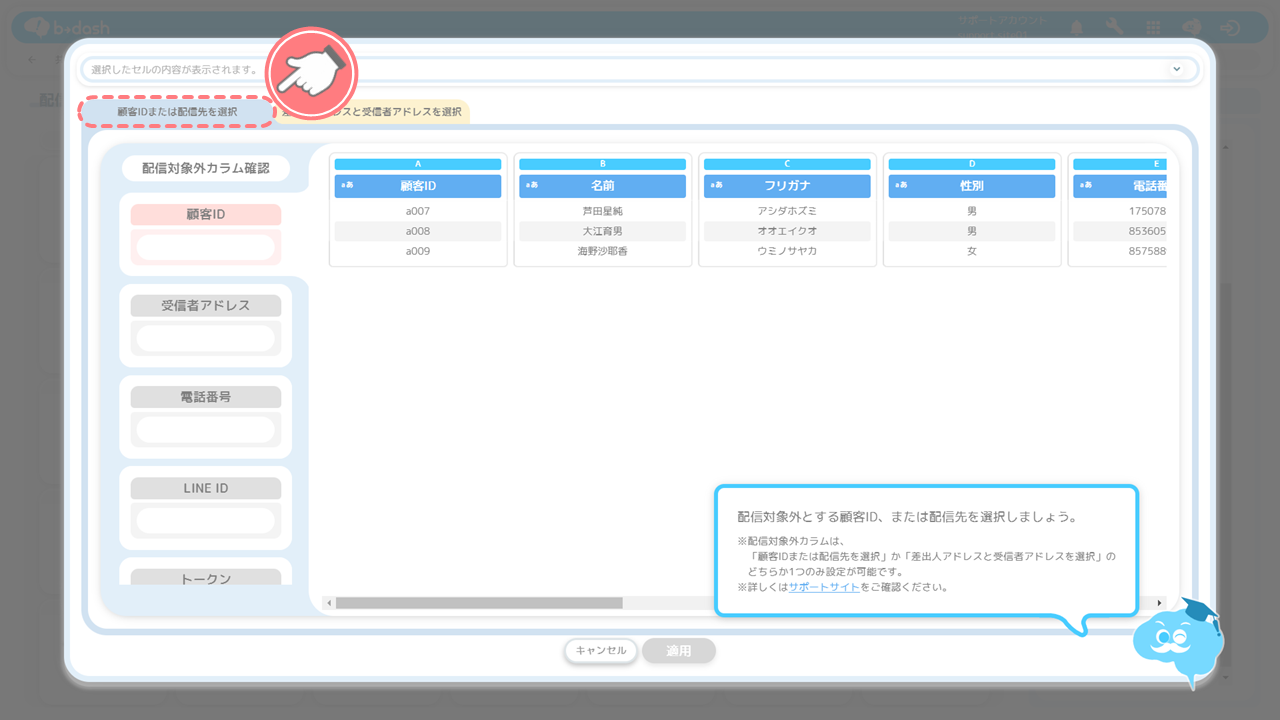Click the type icon beside フリガナ header

pos(717,185)
